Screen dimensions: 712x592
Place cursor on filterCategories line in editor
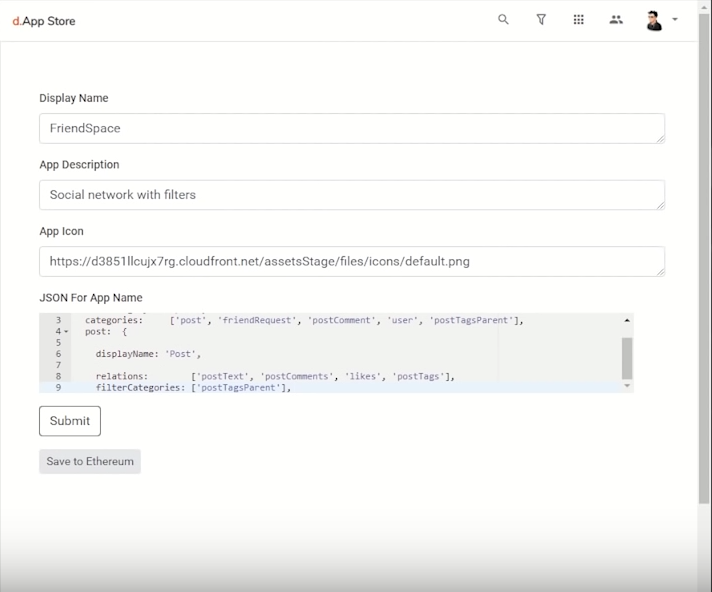300,387
